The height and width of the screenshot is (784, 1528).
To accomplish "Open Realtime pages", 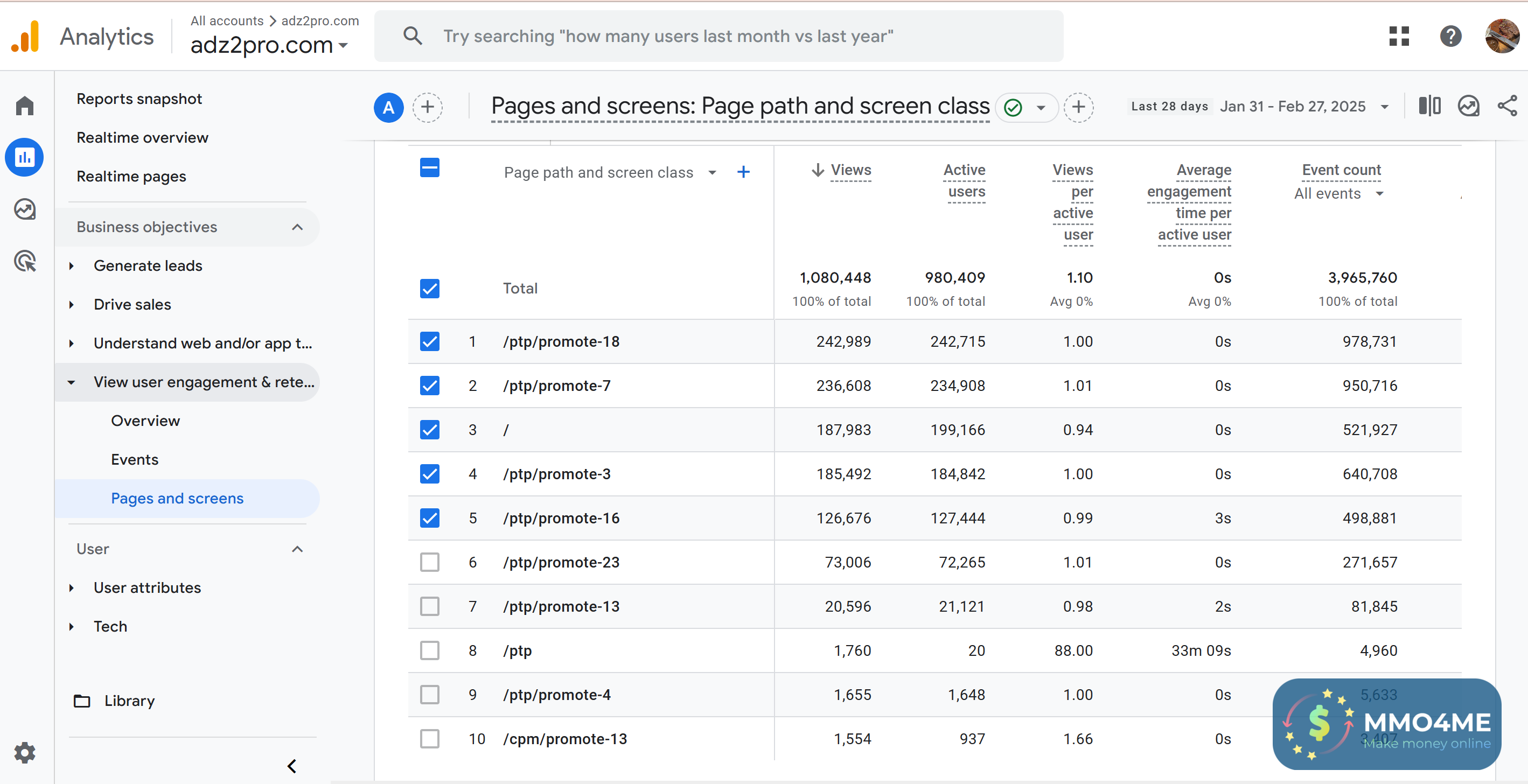I will point(131,177).
